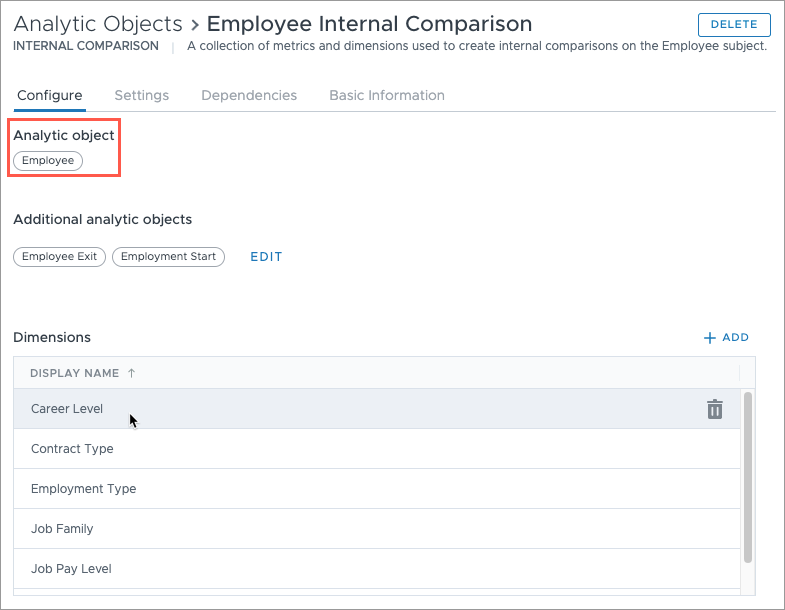Select the Contract Type row
The height and width of the screenshot is (610, 785).
coord(377,449)
